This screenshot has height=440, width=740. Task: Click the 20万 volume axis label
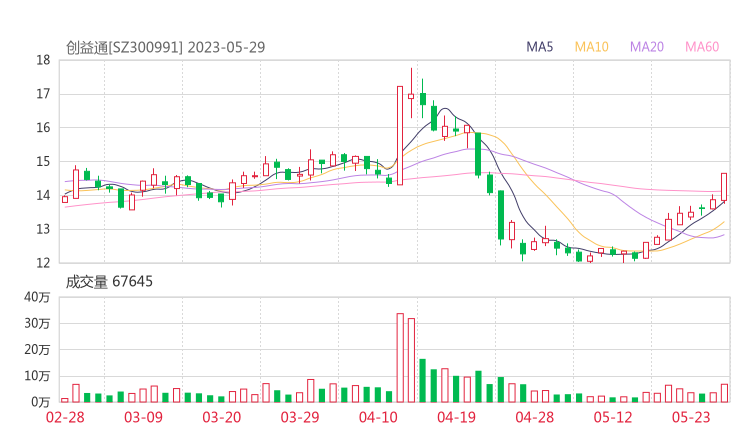point(37,350)
